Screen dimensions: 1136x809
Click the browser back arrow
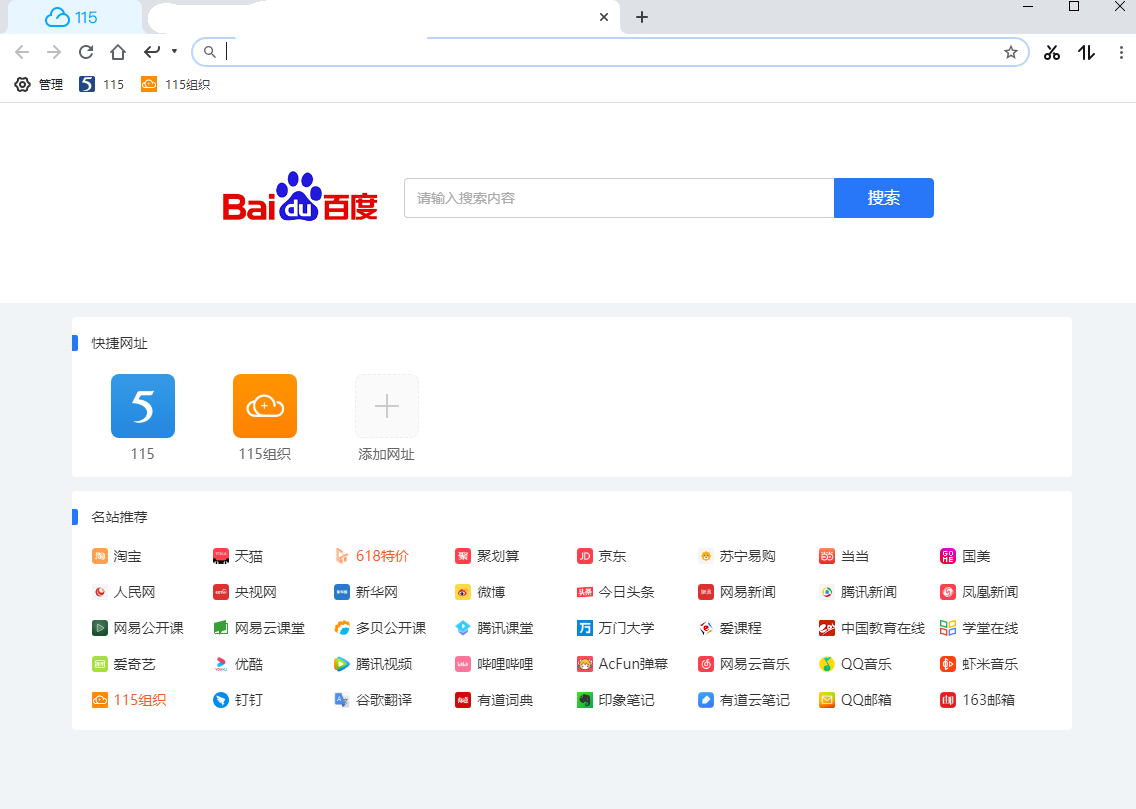point(22,52)
